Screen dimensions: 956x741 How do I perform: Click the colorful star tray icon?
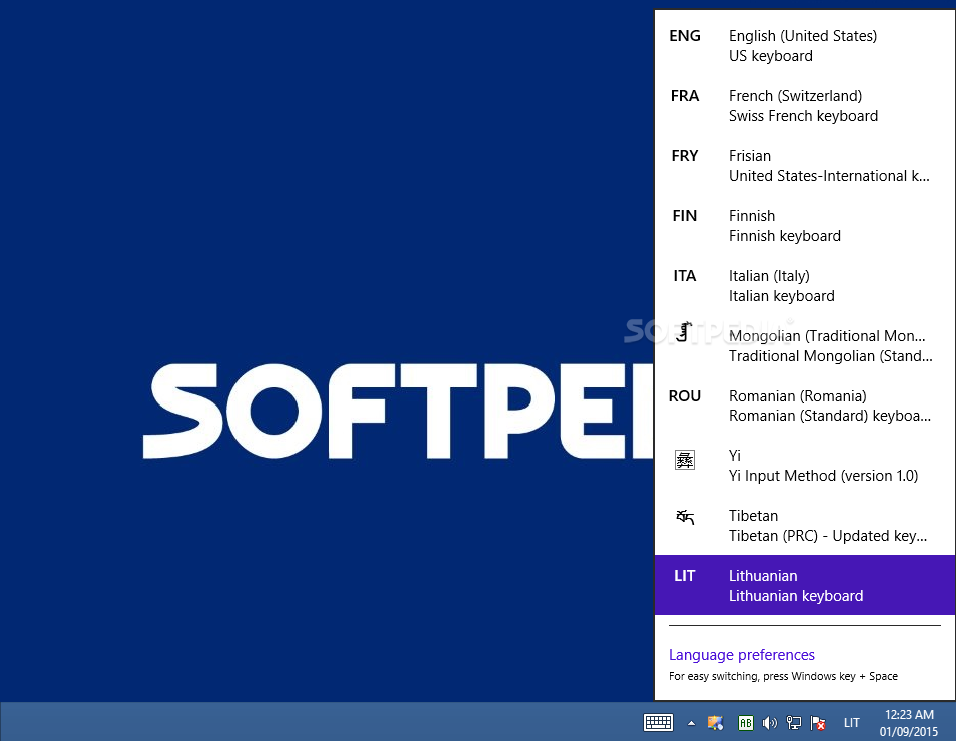pyautogui.click(x=715, y=723)
